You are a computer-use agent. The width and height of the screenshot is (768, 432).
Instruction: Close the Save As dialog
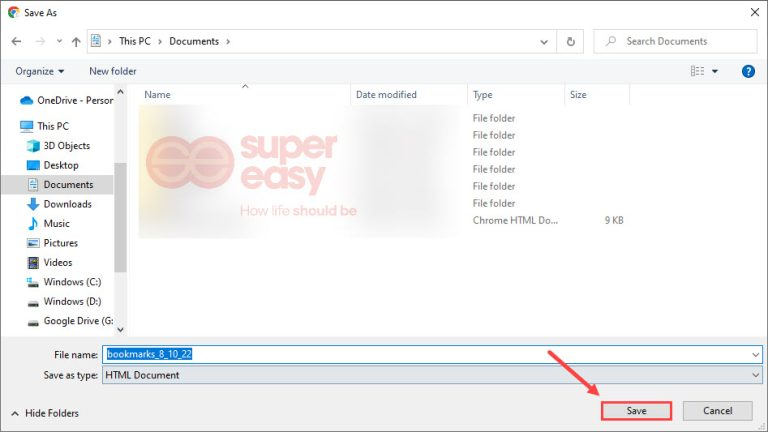[x=755, y=12]
